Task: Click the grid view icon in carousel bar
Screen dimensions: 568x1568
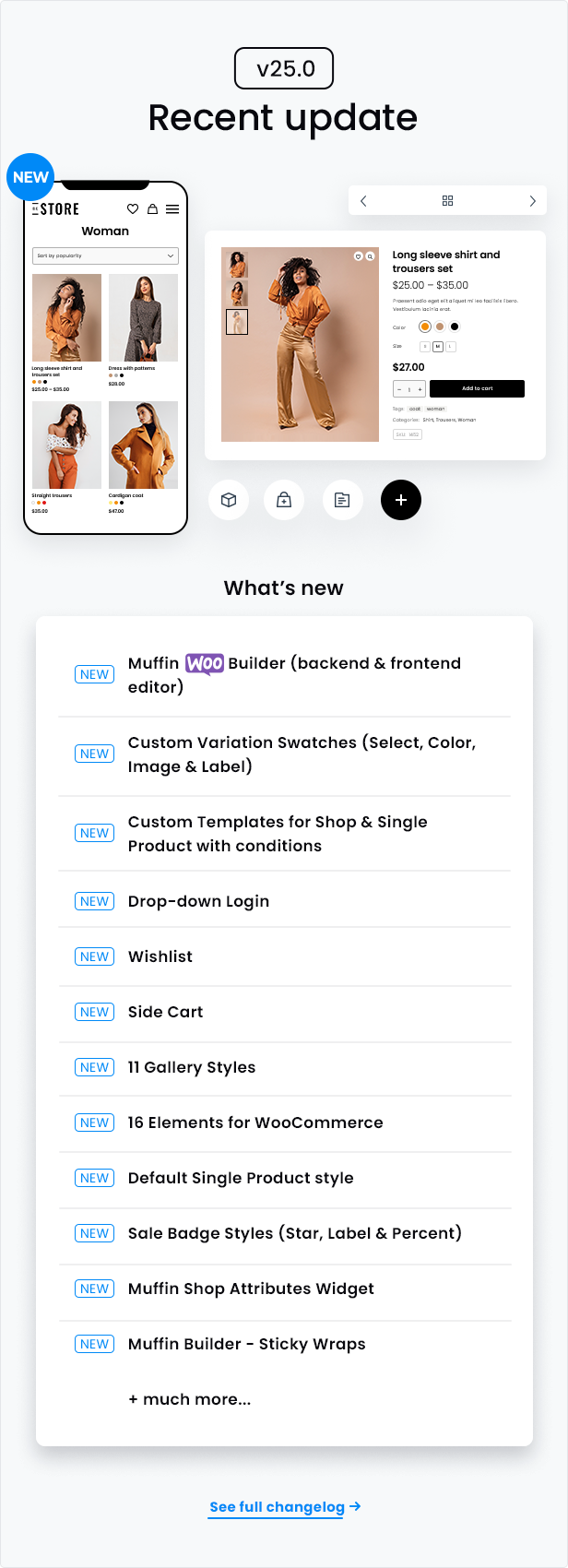Action: pyautogui.click(x=447, y=200)
